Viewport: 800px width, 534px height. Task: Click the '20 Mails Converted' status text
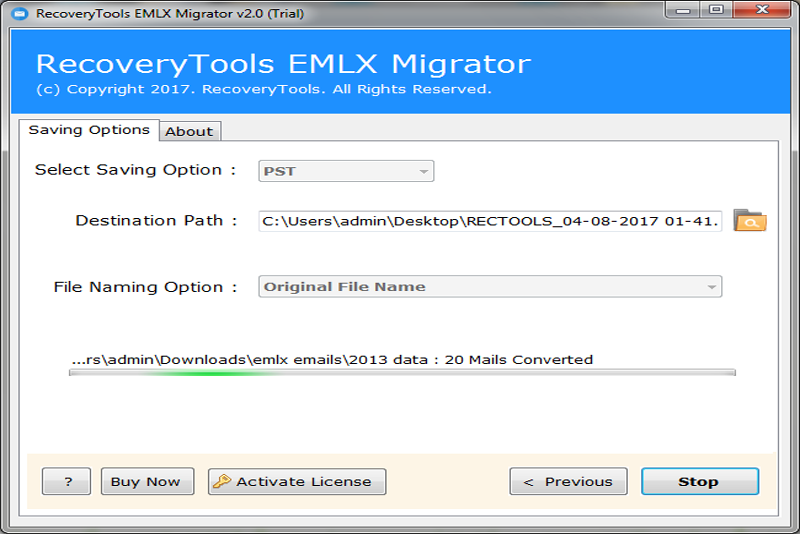(x=518, y=360)
